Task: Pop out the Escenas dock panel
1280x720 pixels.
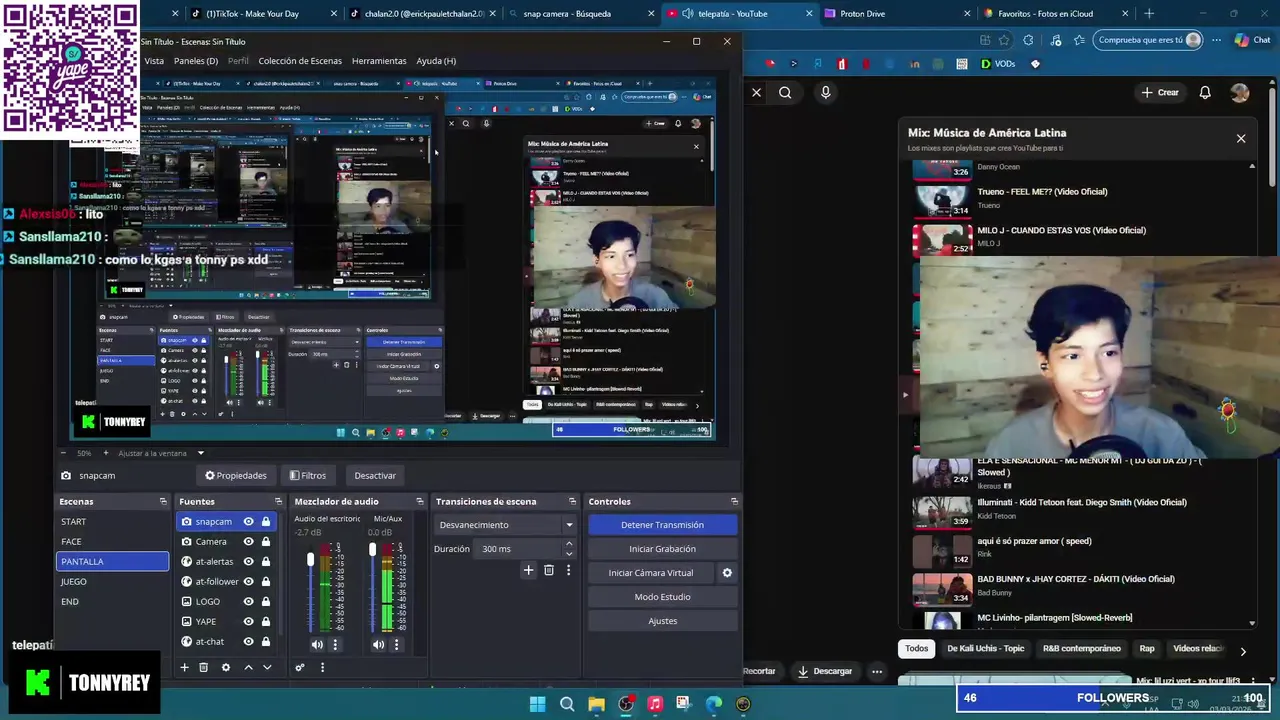Action: (x=163, y=501)
